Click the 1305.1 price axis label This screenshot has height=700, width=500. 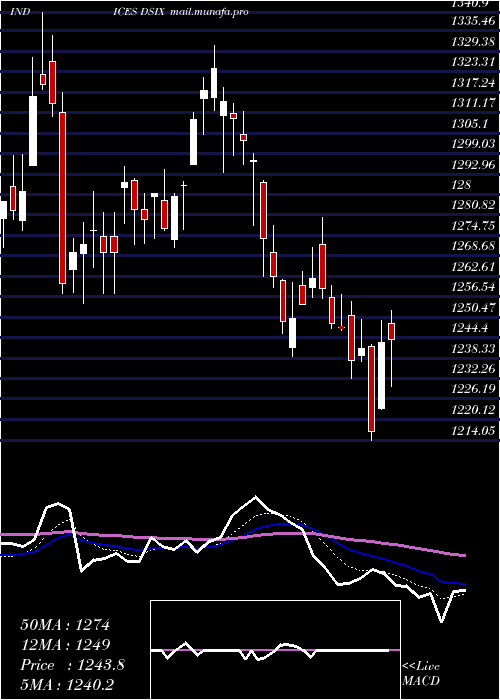pyautogui.click(x=470, y=124)
